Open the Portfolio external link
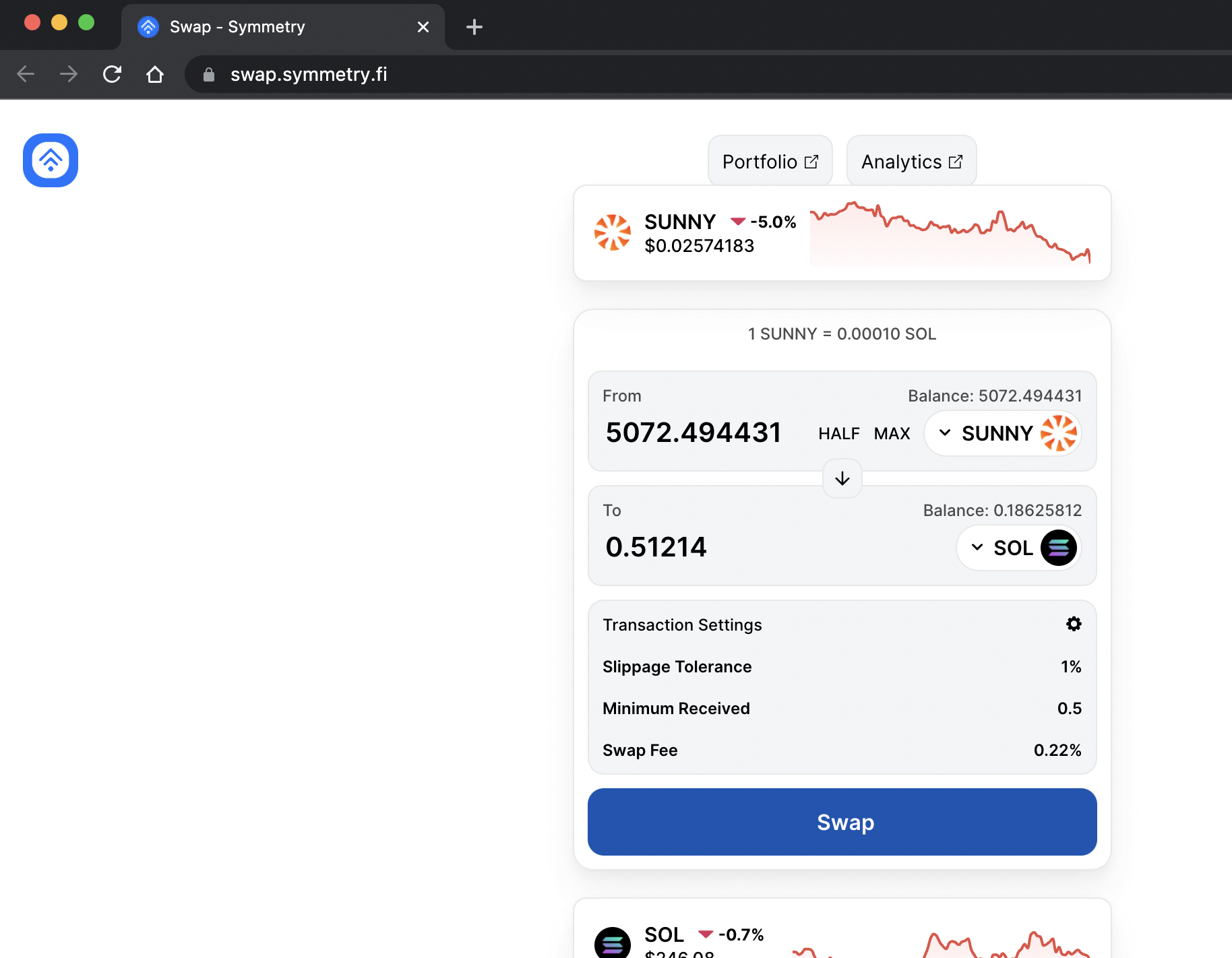The image size is (1232, 958). 770,162
